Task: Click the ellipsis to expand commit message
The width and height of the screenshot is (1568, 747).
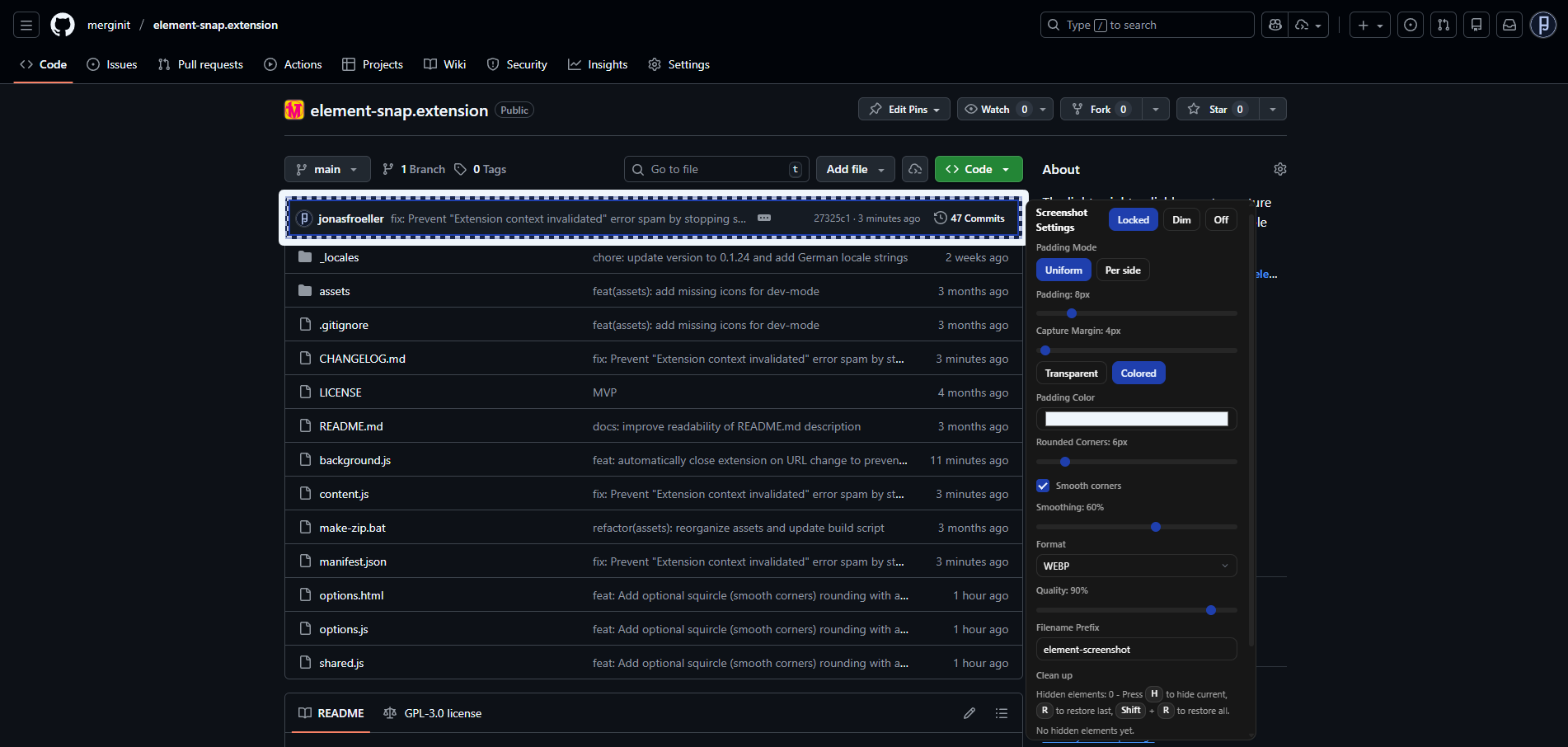Action: (763, 218)
